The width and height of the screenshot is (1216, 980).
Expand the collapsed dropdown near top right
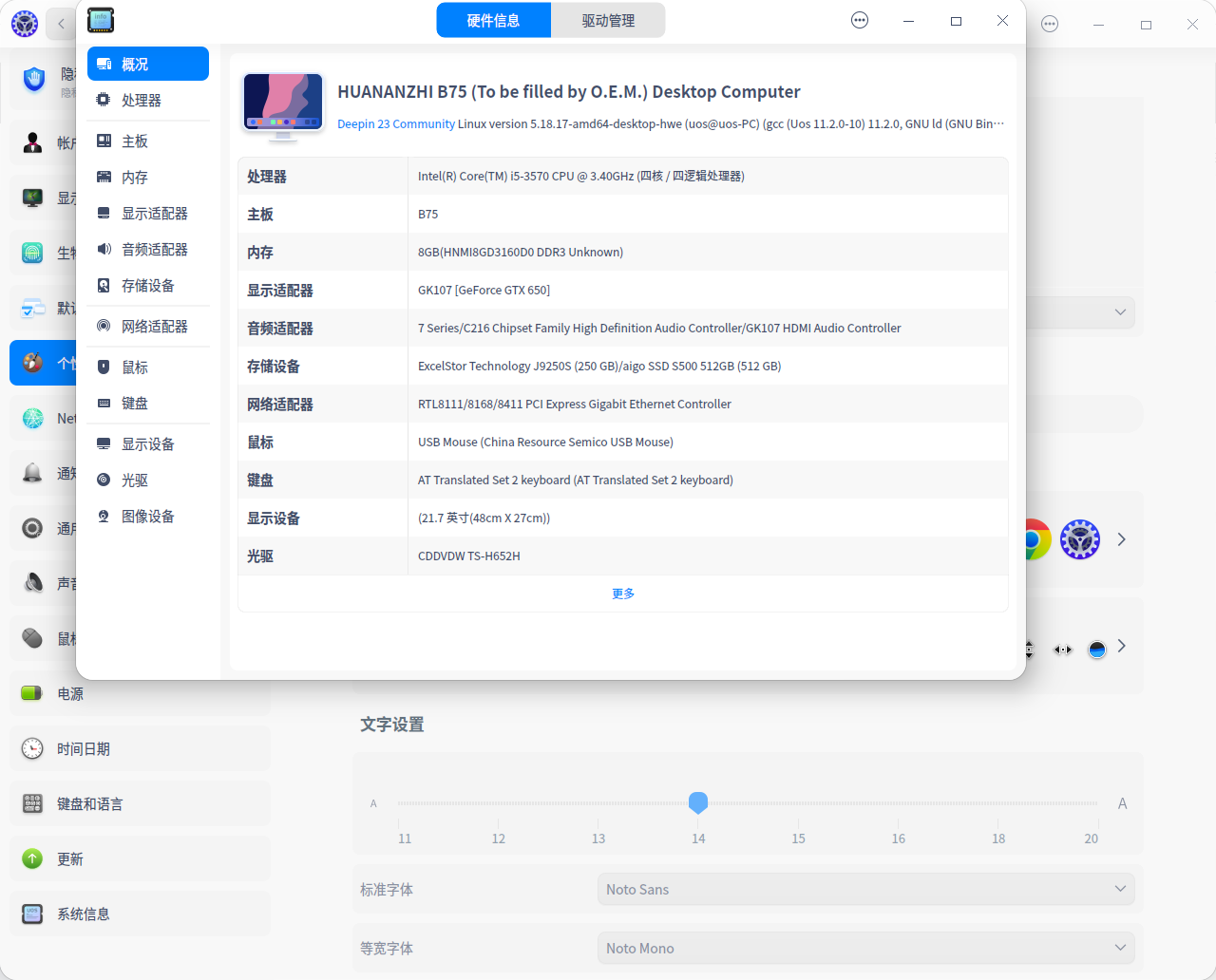(1120, 311)
